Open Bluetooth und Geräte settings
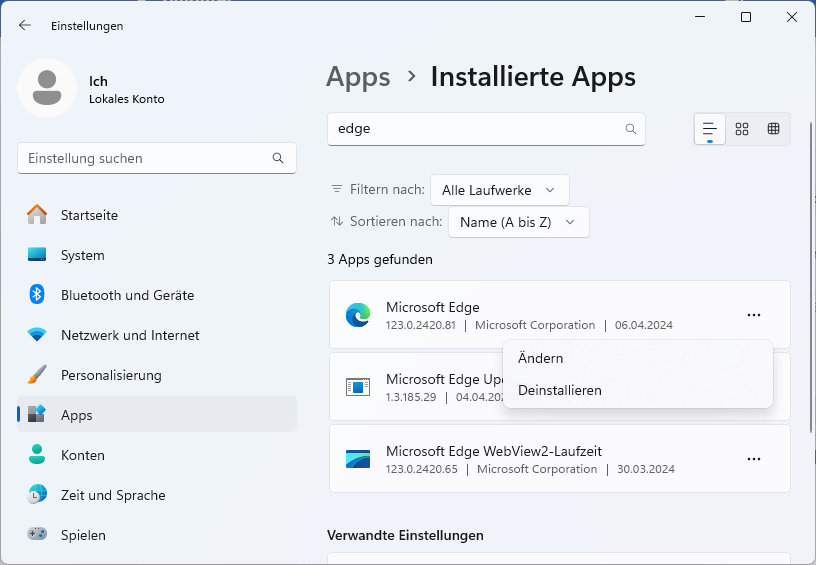 point(127,295)
